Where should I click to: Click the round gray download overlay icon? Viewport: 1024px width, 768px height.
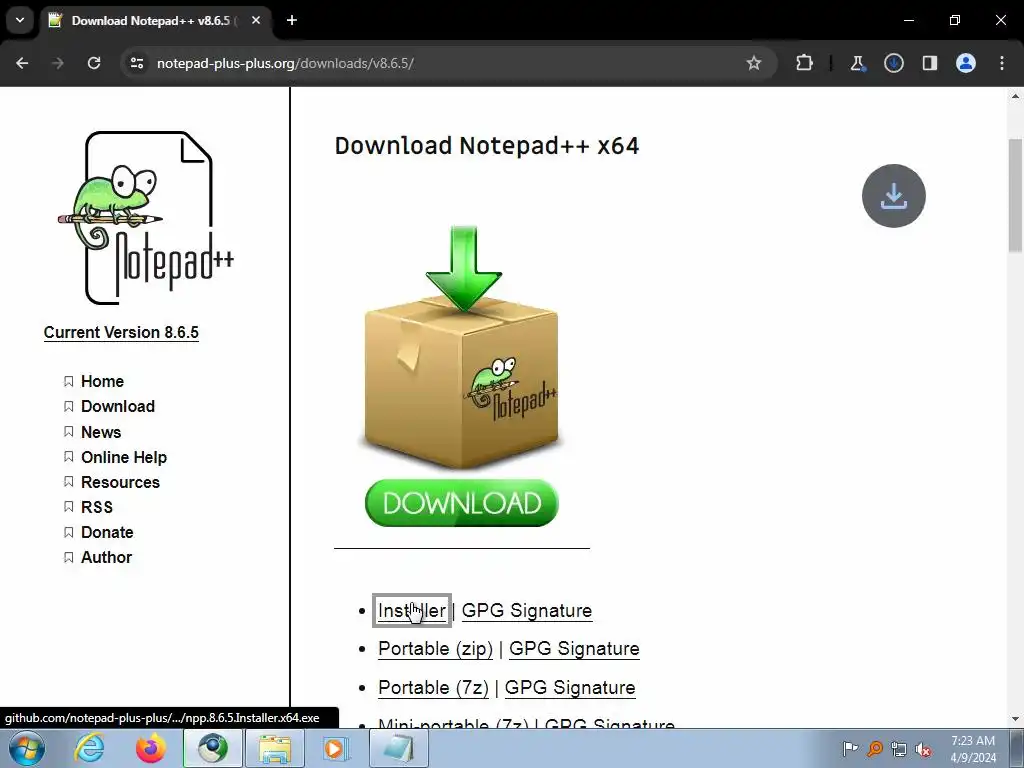point(893,196)
